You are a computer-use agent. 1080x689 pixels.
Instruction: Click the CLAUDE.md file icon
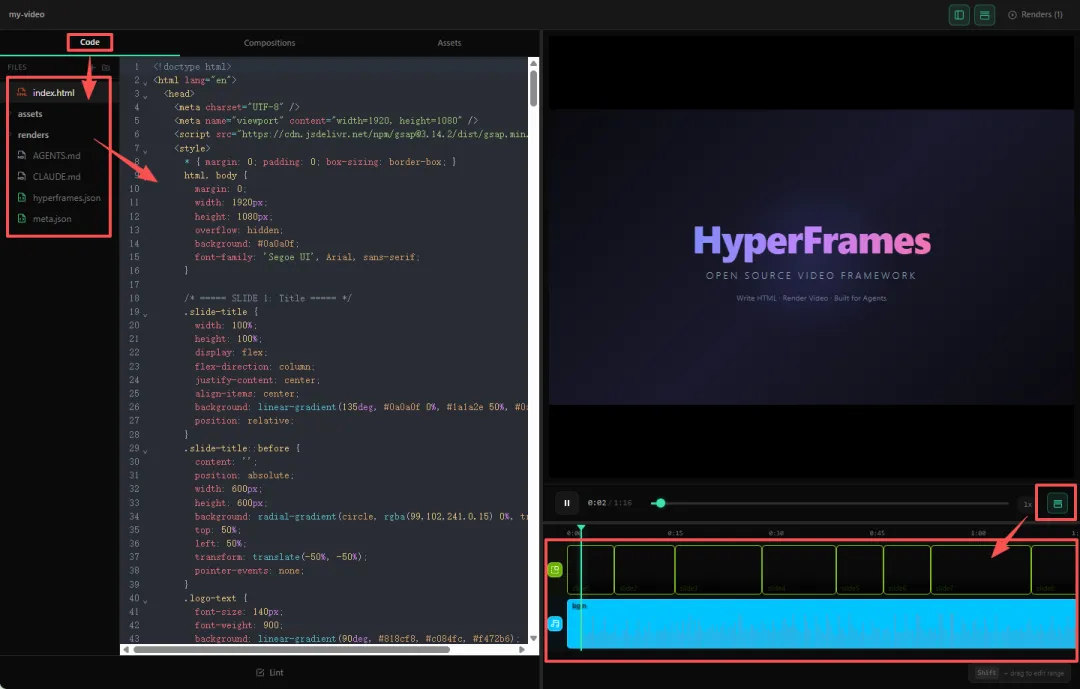(x=21, y=177)
